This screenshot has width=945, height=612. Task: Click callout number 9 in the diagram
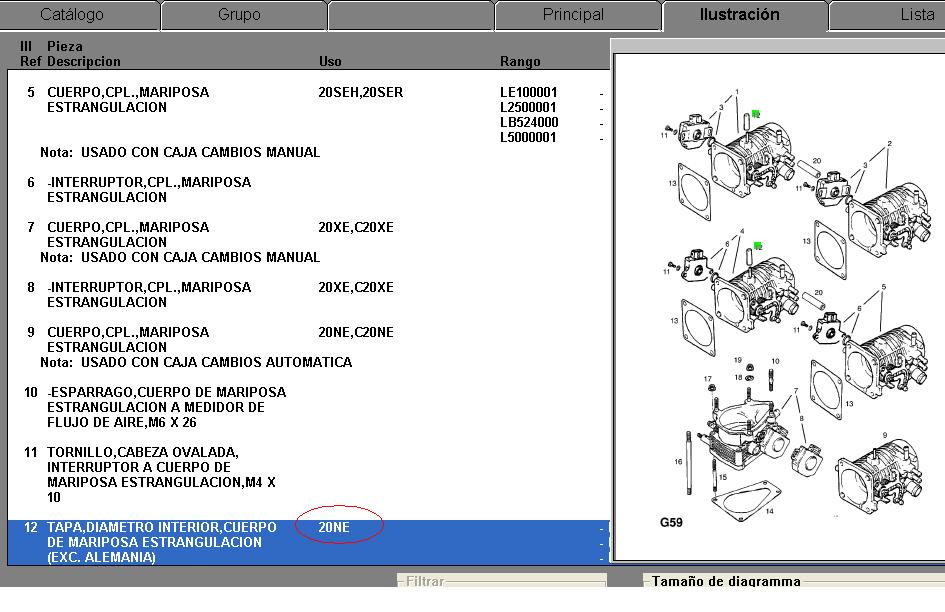pyautogui.click(x=885, y=436)
